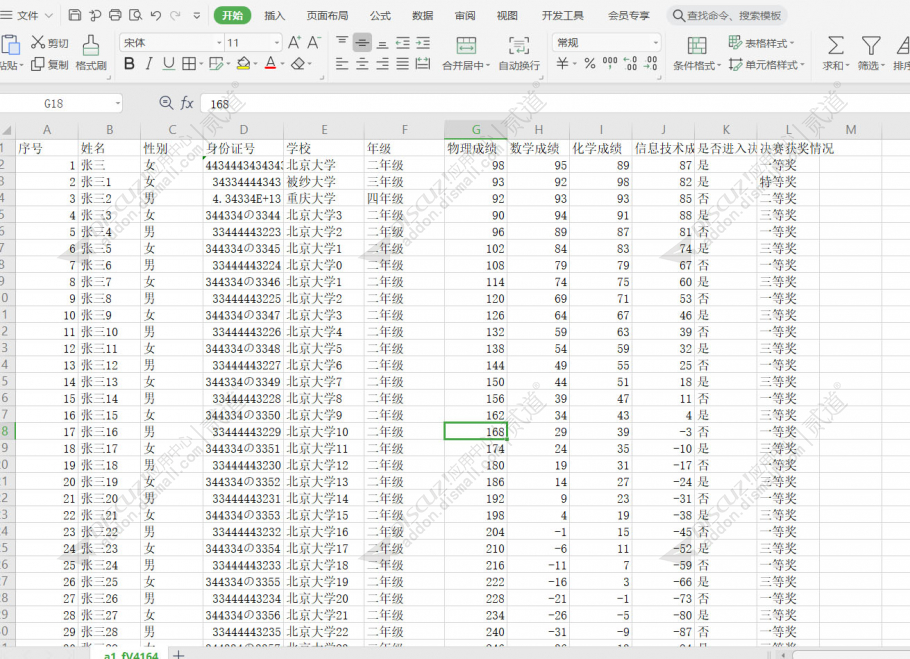Screen dimensions: 910x659
Task: Switch to the Page Layout (页面布局) tab
Action: coord(327,16)
